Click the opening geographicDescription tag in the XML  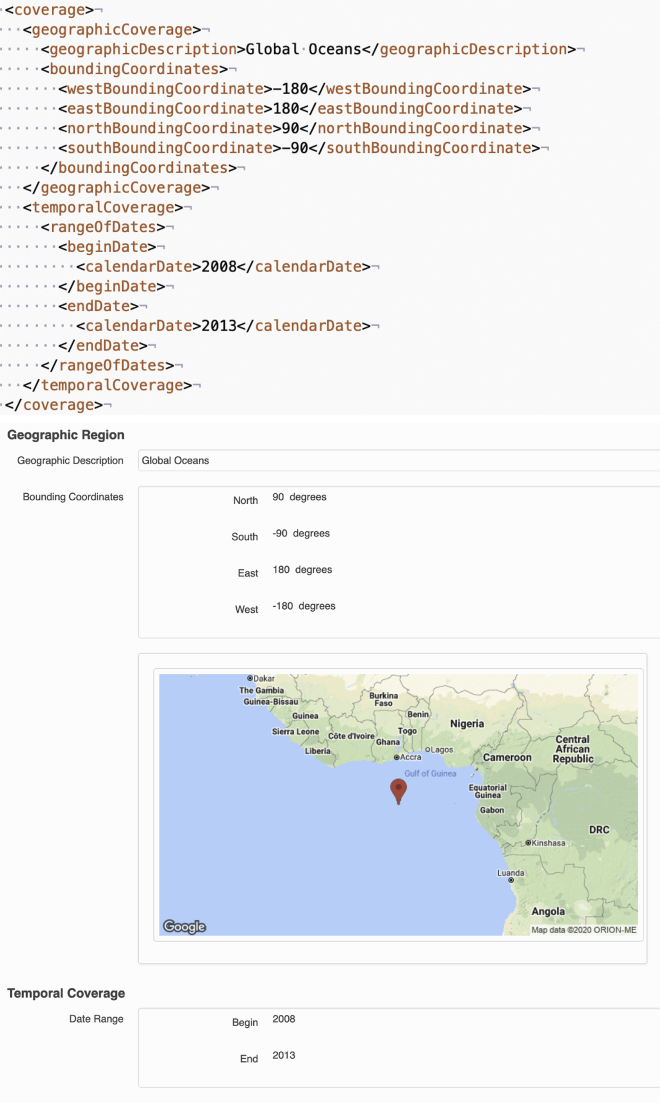[x=140, y=49]
